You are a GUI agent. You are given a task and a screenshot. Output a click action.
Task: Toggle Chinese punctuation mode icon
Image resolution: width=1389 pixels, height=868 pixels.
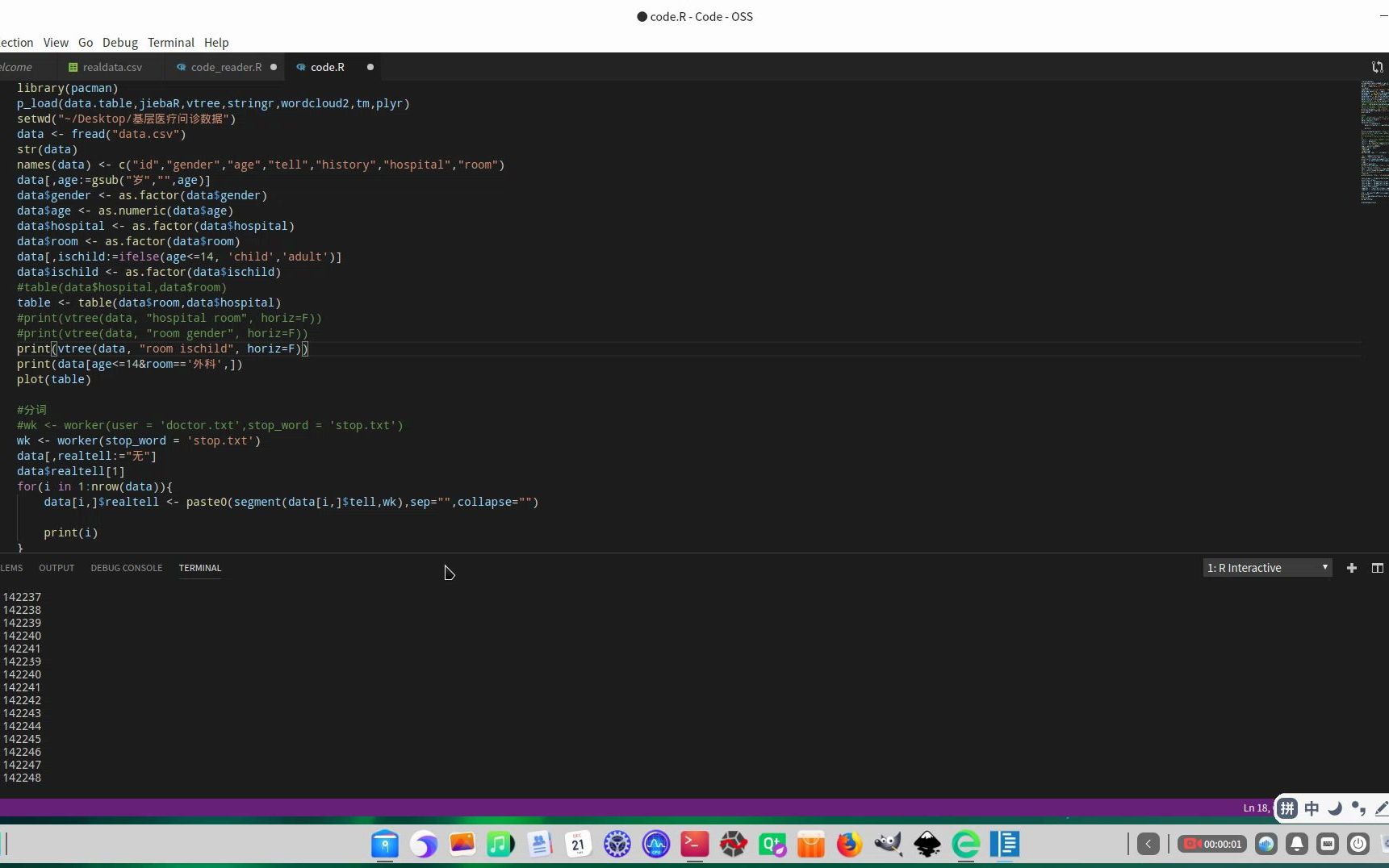(x=1358, y=808)
